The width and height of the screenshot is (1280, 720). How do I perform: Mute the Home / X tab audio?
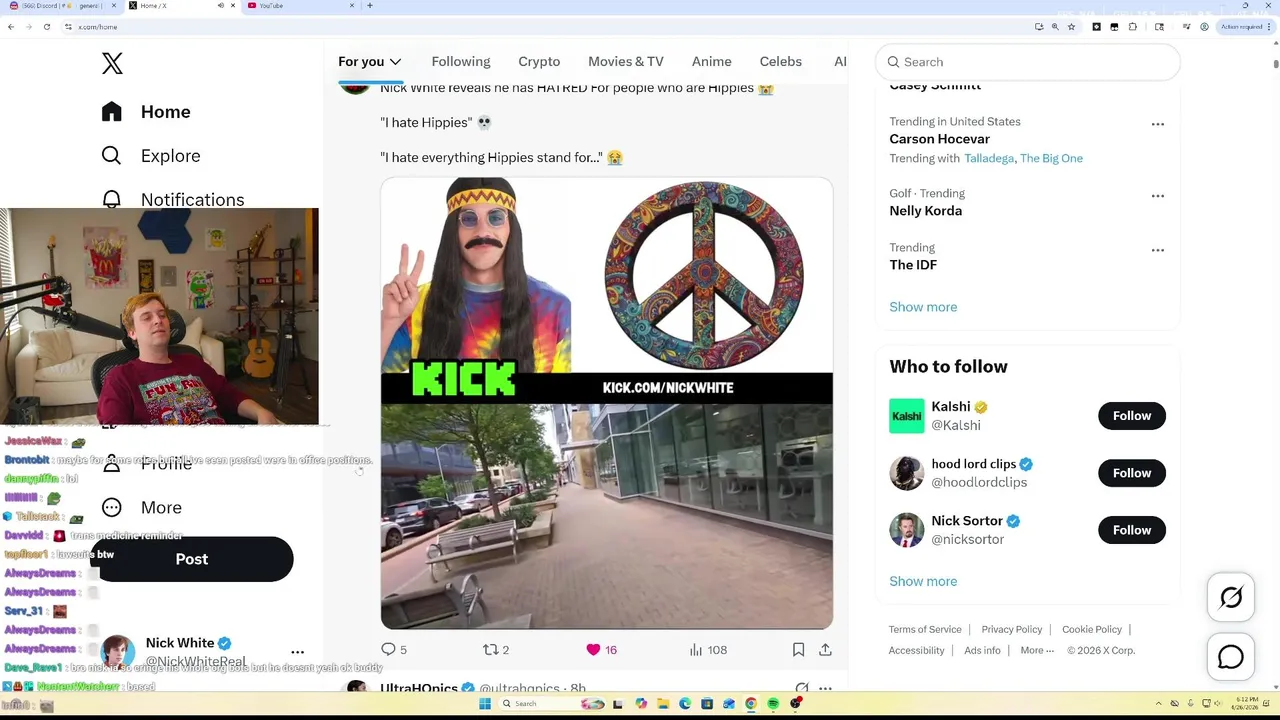click(221, 6)
